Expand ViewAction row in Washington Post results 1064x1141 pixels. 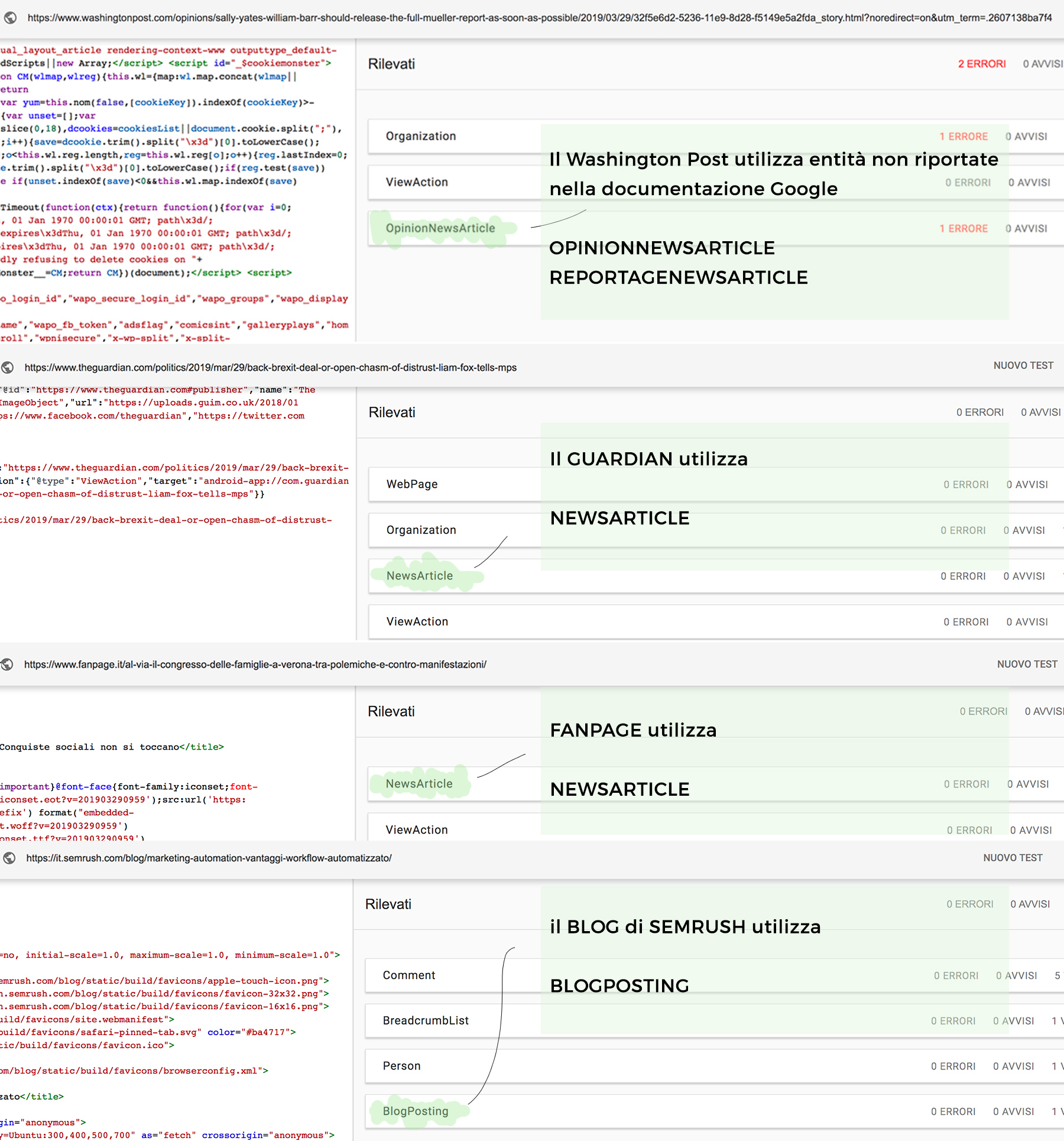(x=715, y=182)
